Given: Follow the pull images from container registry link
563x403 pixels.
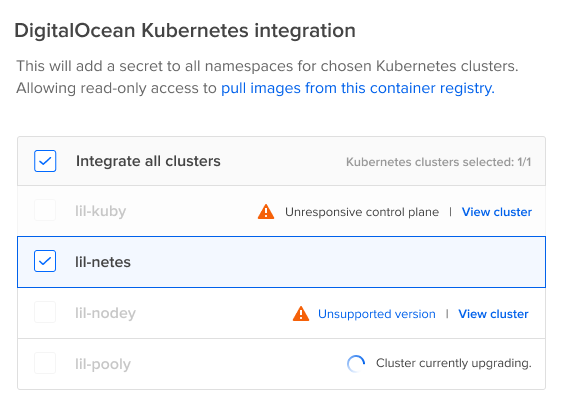Looking at the screenshot, I should [358, 88].
